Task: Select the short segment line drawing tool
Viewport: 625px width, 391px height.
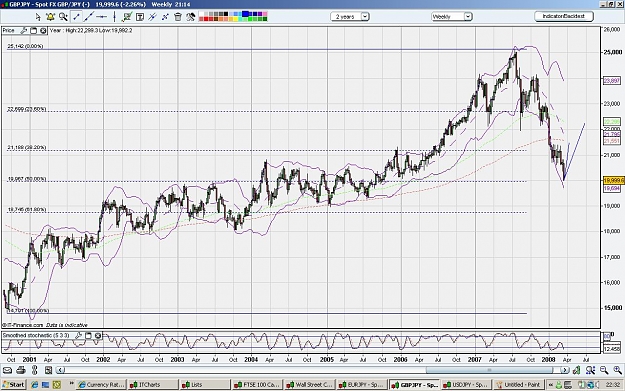Action: point(77,17)
